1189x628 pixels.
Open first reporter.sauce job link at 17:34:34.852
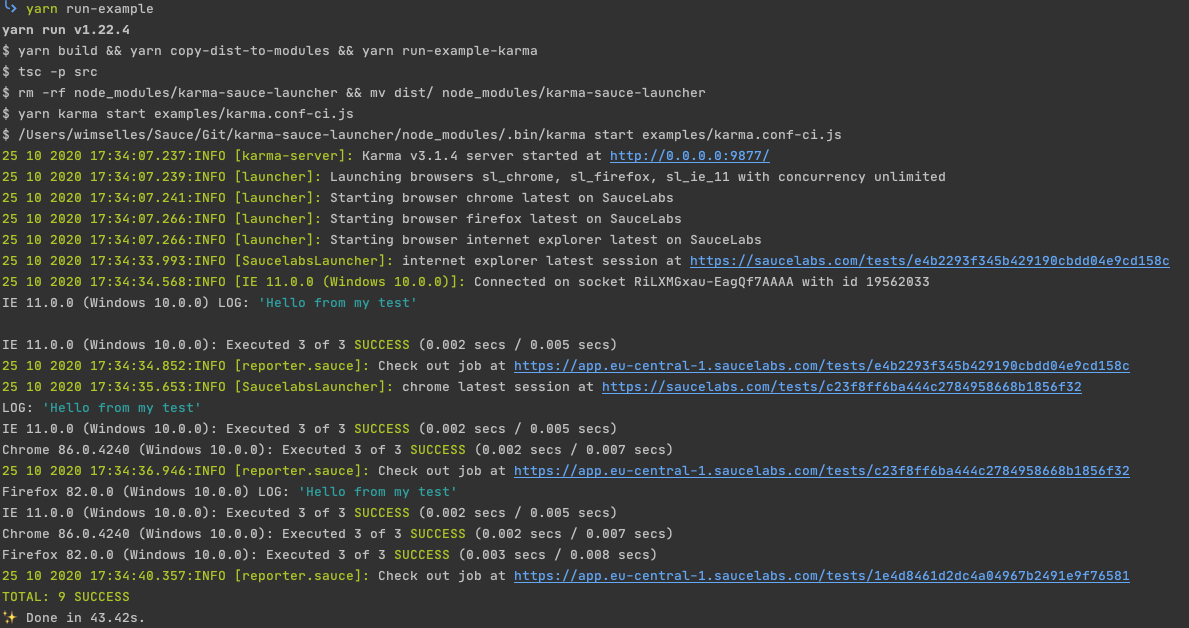coord(821,366)
